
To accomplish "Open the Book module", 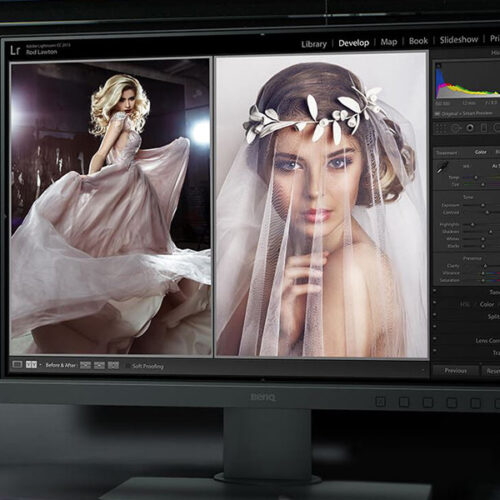I will pyautogui.click(x=418, y=41).
